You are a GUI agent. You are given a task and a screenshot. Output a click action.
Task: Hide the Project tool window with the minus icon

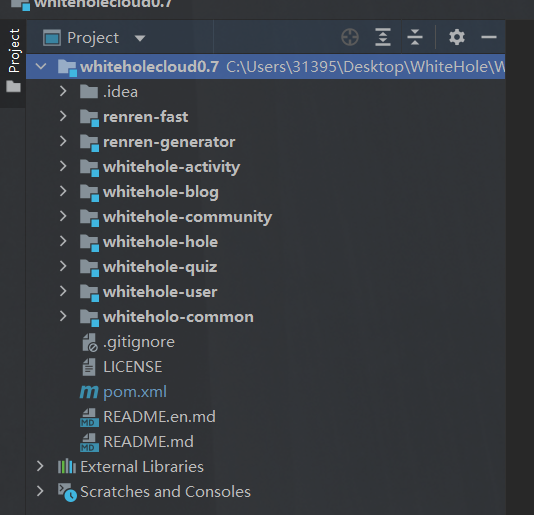pos(489,37)
